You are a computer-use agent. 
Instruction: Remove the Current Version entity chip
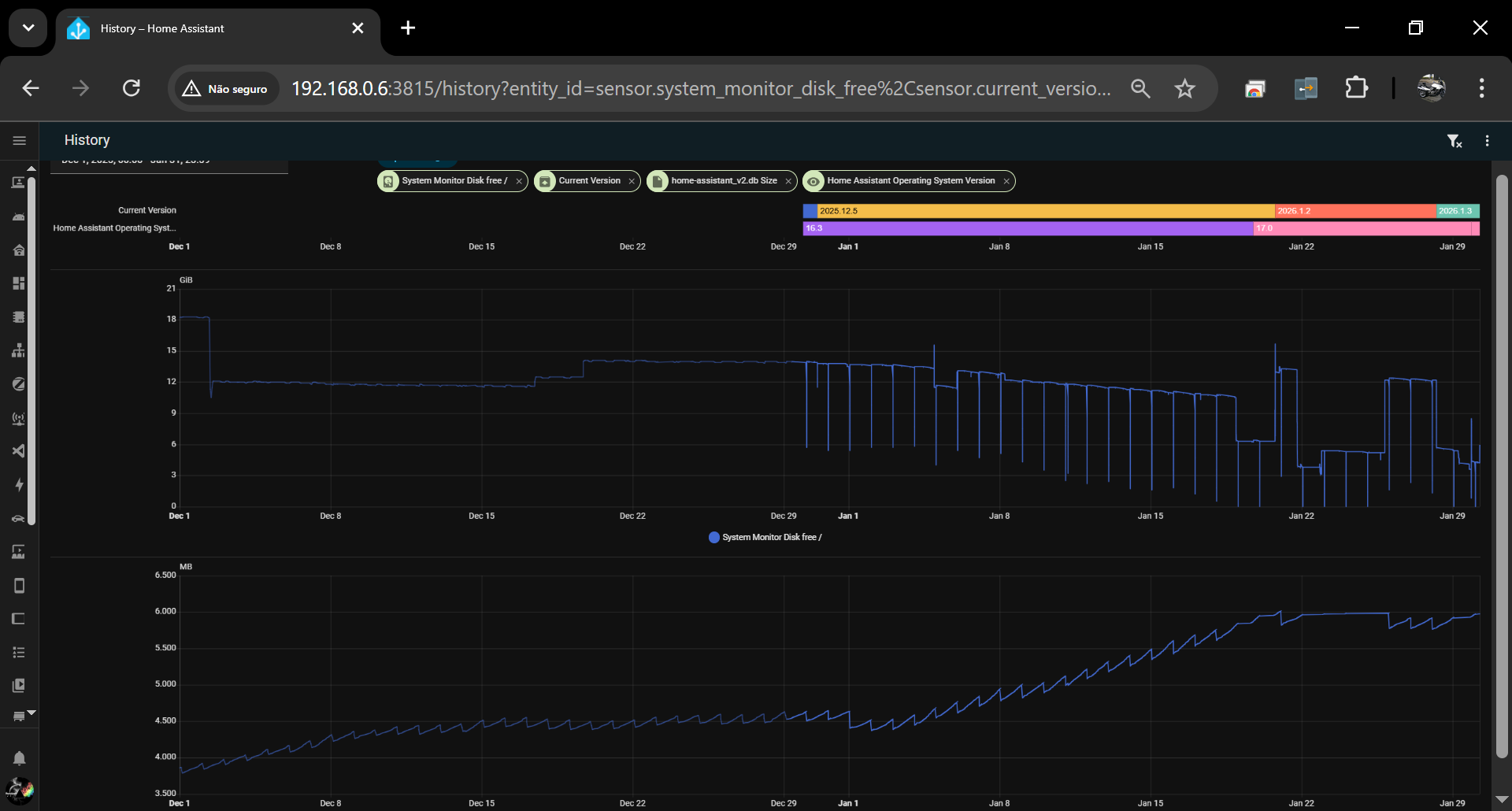(632, 182)
